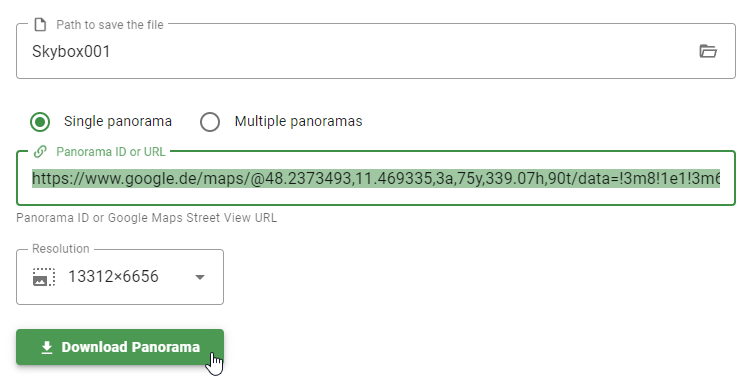This screenshot has height=385, width=753.
Task: Click the helper text below URL field
Action: (x=146, y=218)
